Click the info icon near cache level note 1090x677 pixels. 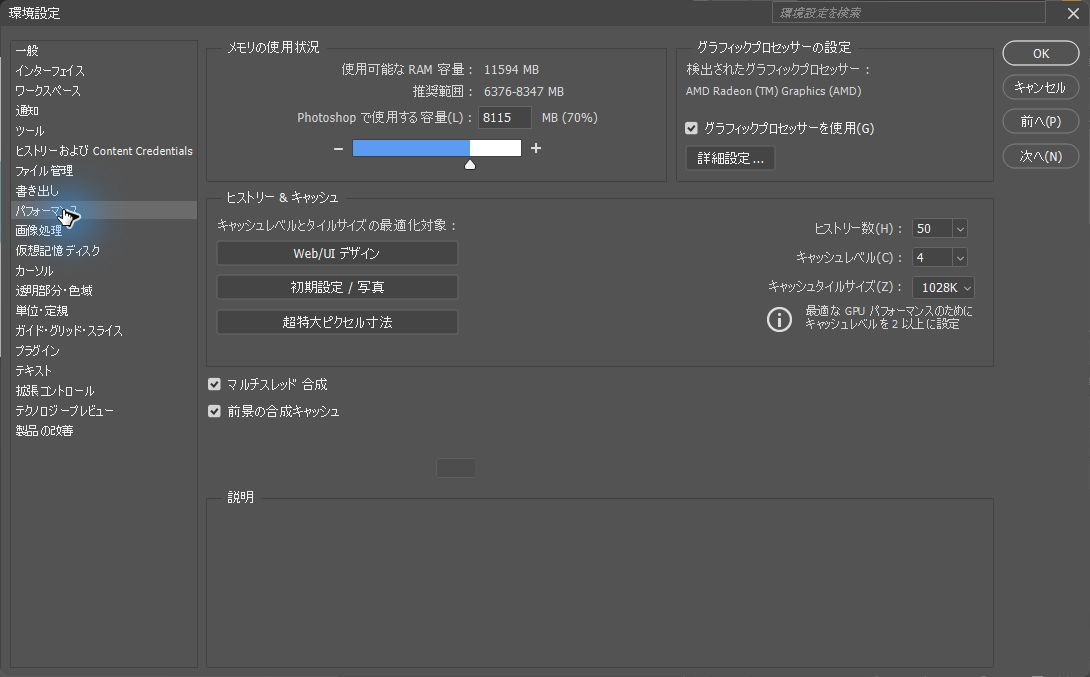[x=779, y=319]
